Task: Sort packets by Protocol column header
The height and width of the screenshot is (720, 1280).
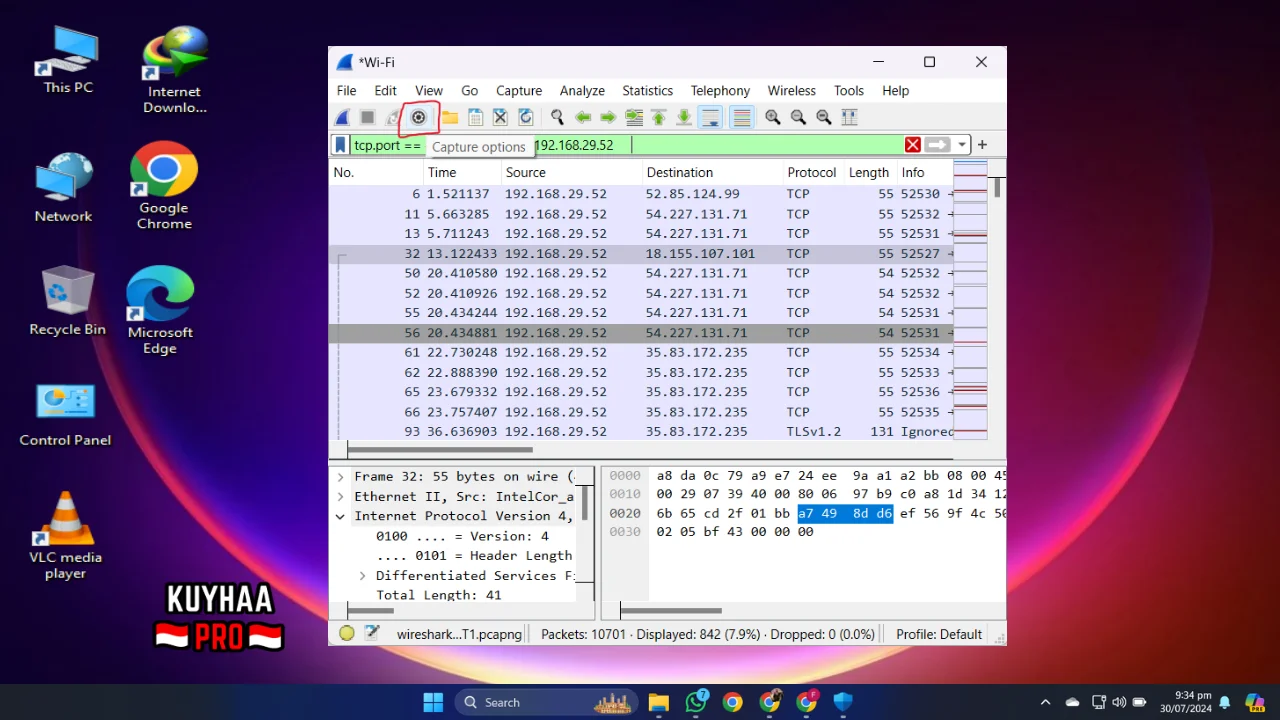Action: tap(811, 172)
